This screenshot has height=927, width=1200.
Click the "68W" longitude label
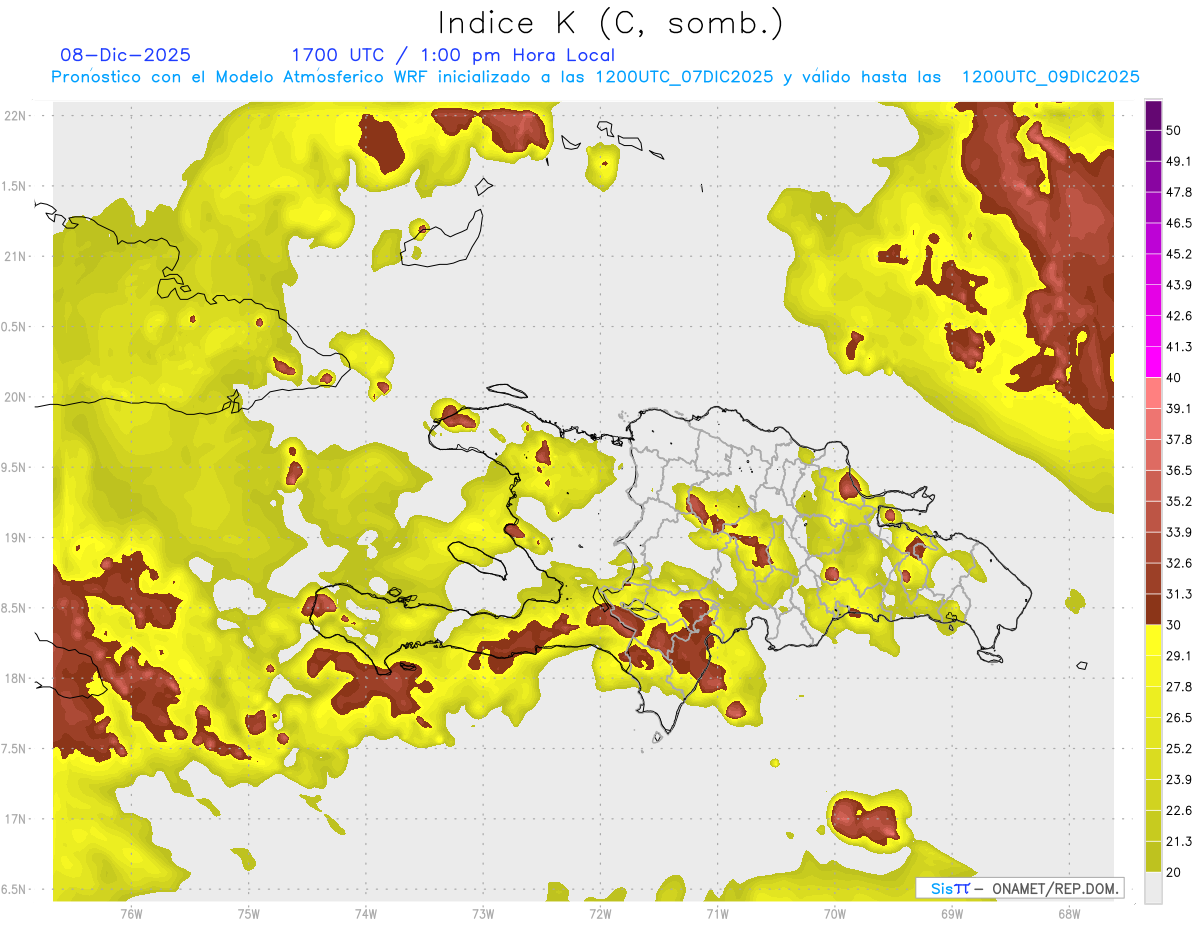coord(1069,913)
